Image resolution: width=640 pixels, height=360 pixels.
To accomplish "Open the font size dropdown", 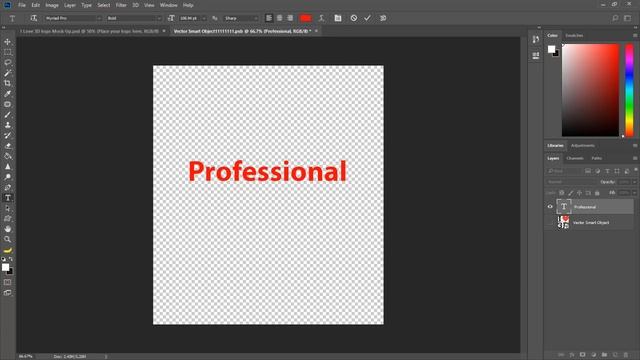I will click(x=204, y=18).
